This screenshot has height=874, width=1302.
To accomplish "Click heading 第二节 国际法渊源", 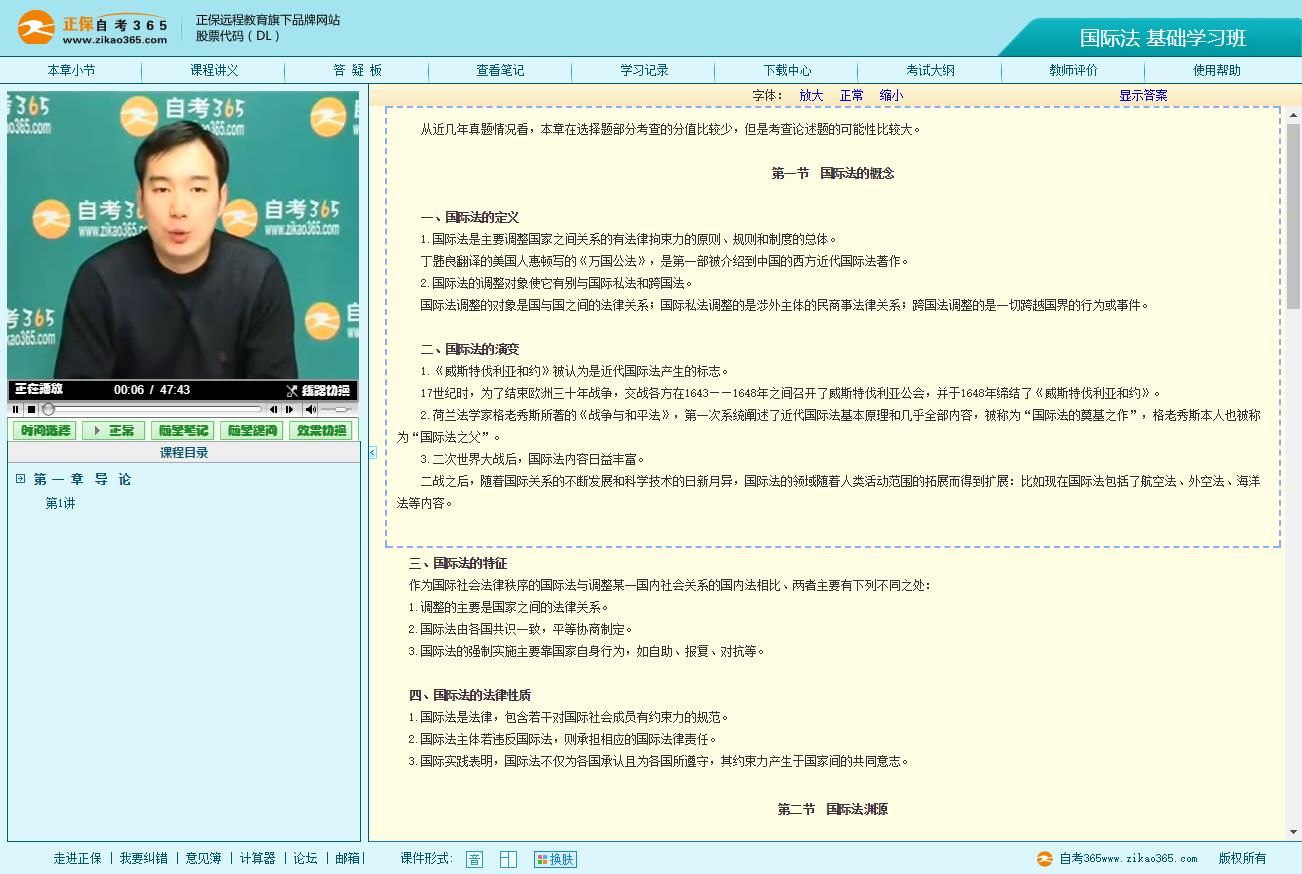I will (x=832, y=809).
